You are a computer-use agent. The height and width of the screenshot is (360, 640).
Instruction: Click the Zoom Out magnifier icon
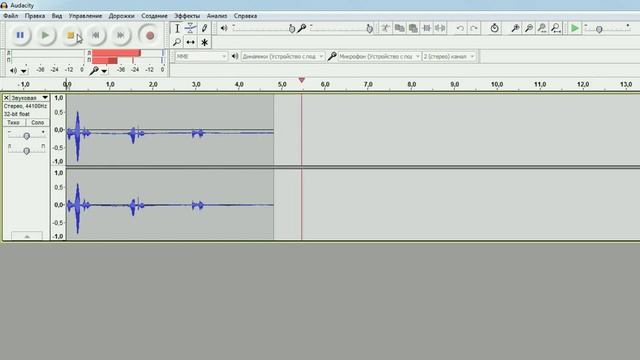(529, 28)
